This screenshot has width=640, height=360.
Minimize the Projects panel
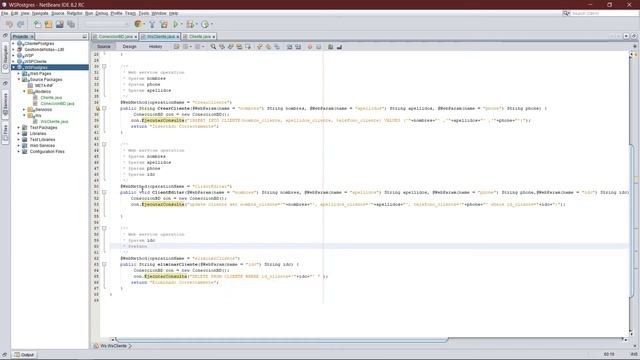[x=84, y=36]
